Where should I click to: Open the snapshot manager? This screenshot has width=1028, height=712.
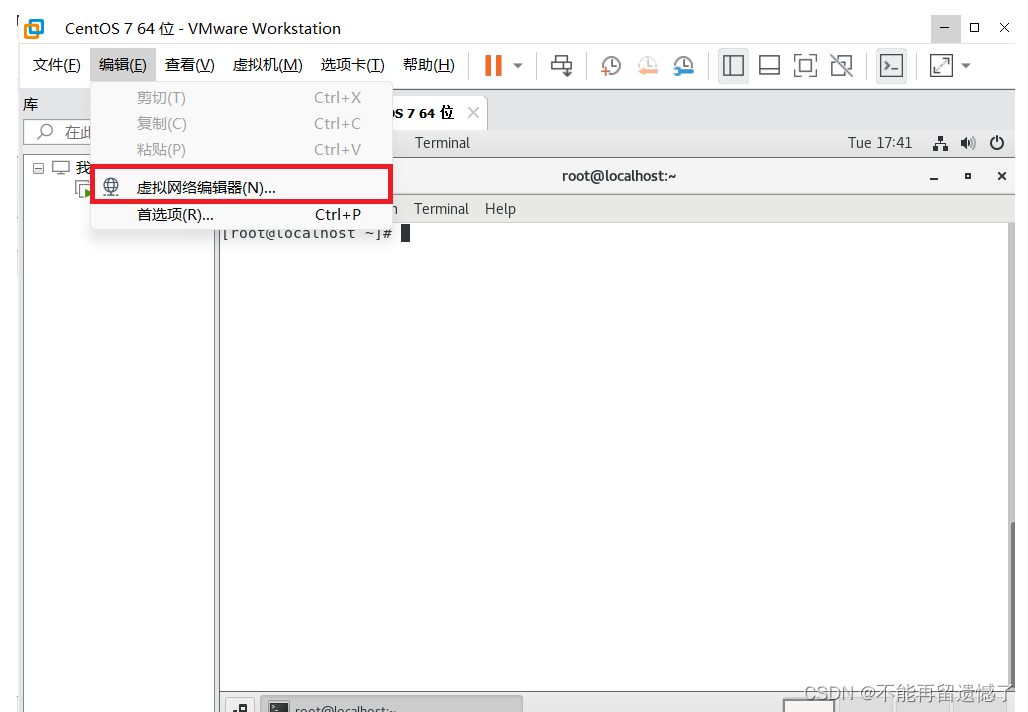coord(683,66)
